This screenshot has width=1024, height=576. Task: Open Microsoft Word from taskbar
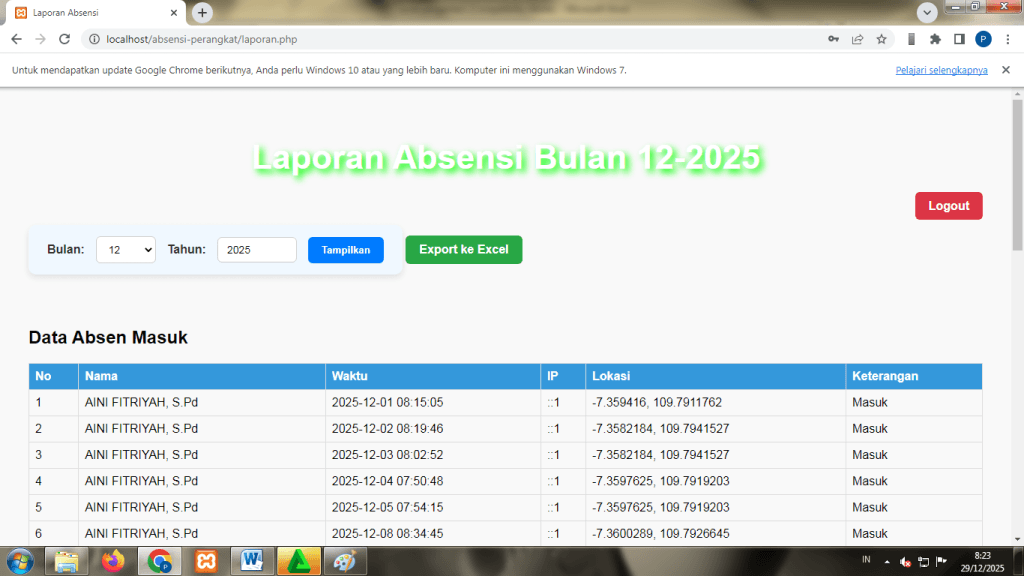point(252,562)
